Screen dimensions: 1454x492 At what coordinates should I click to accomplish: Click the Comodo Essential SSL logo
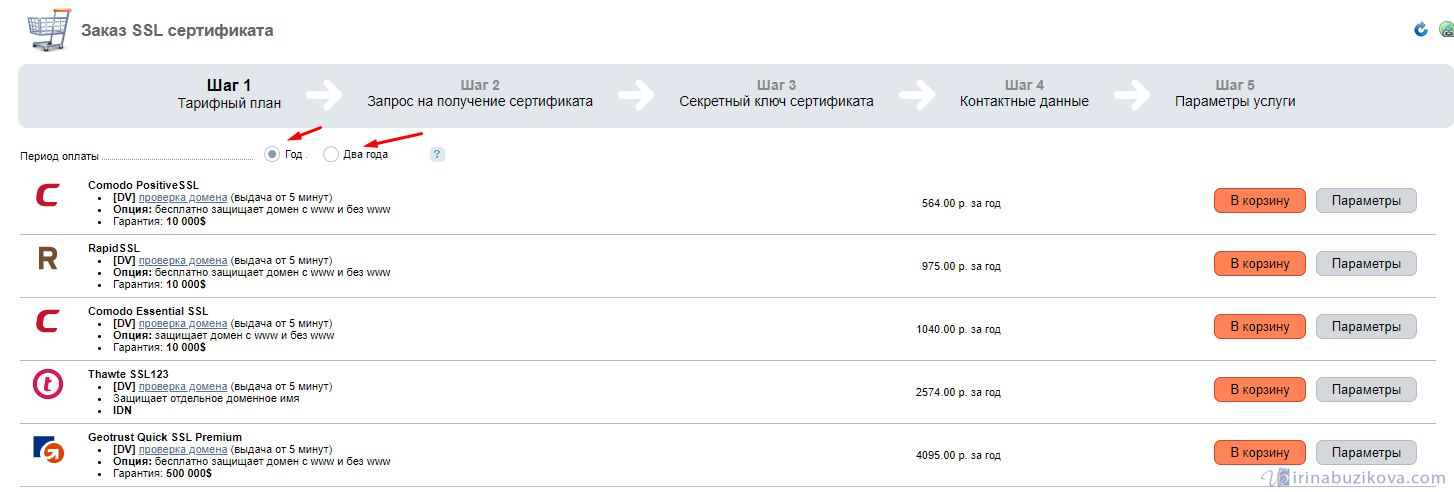coord(47,322)
